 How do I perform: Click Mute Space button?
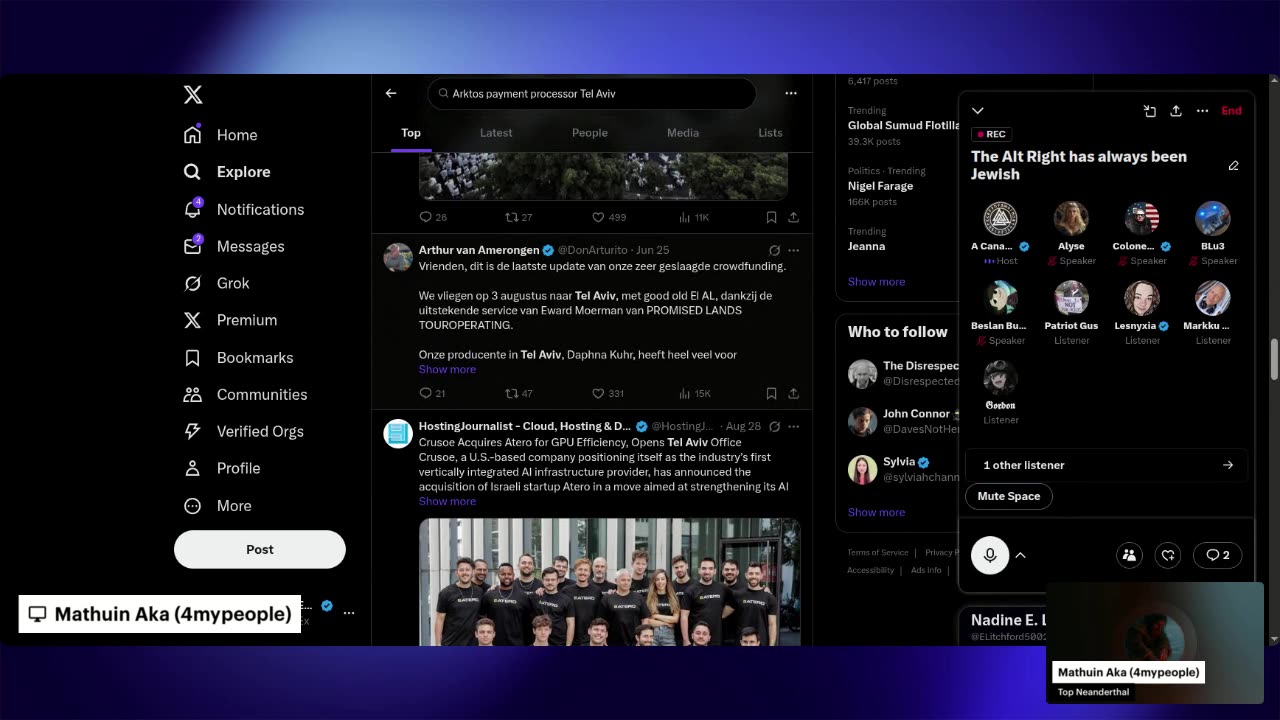click(x=1008, y=496)
